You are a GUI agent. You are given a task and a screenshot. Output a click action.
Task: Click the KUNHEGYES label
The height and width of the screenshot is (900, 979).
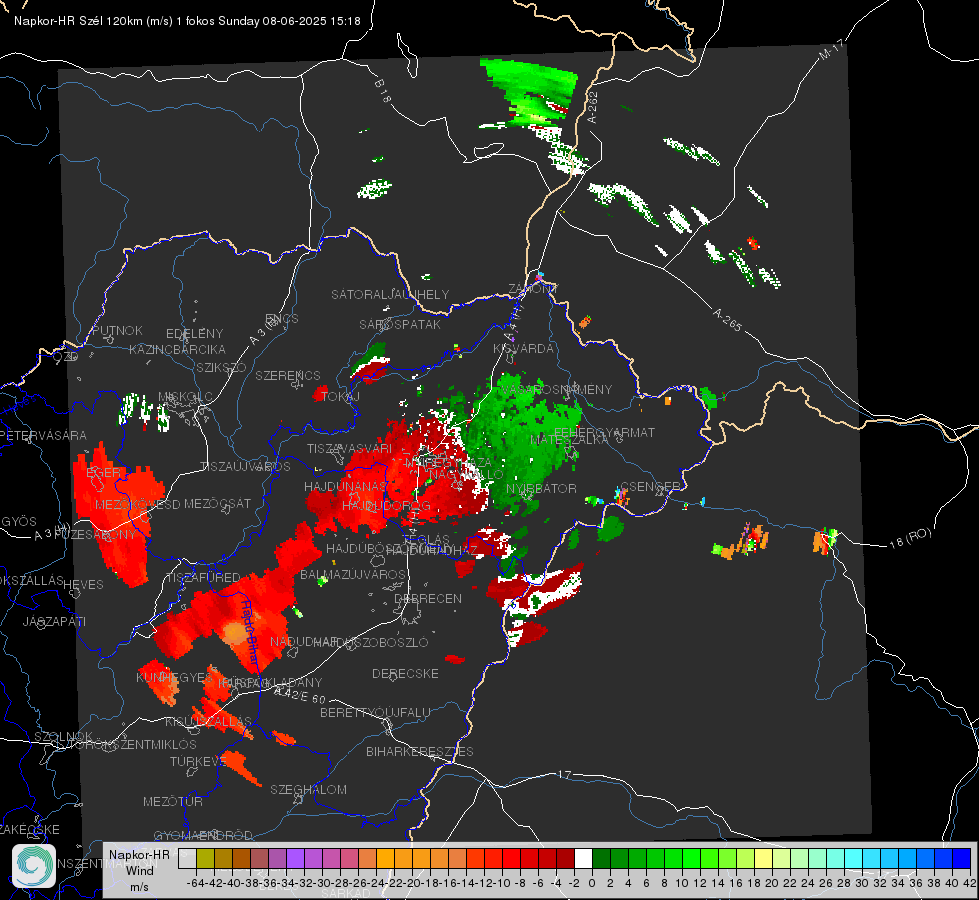pyautogui.click(x=175, y=677)
